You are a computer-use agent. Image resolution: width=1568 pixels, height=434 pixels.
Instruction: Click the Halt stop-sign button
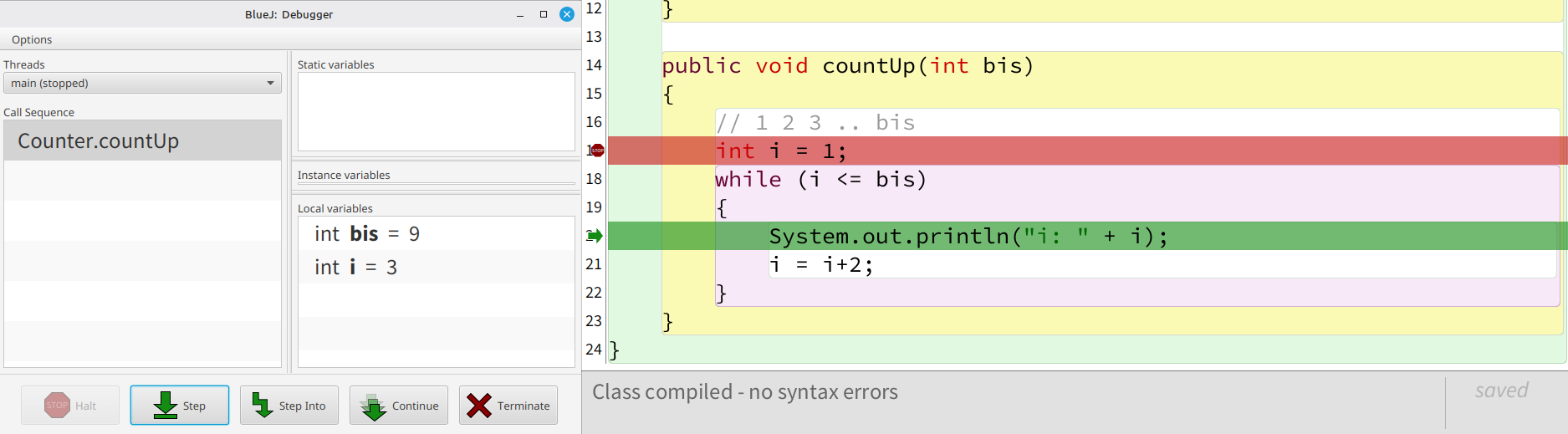tap(70, 406)
